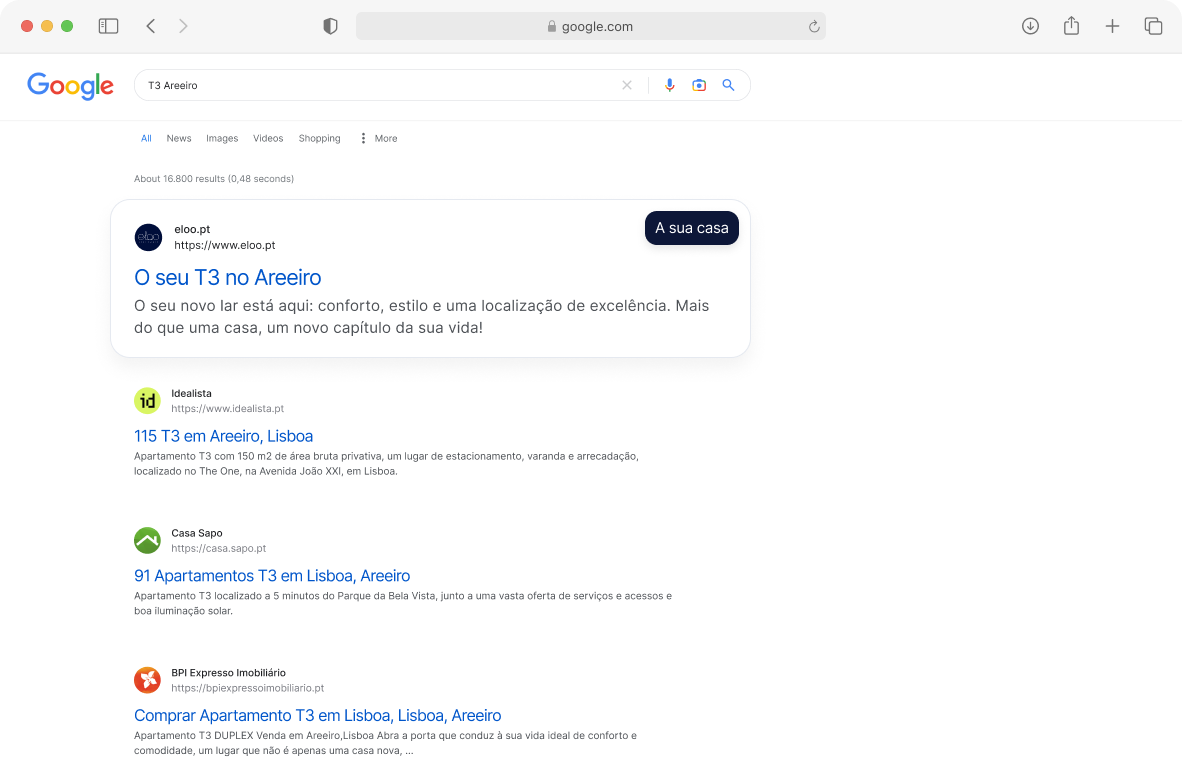The width and height of the screenshot is (1182, 784).
Task: Click the Casa Sapo snippet about Bela Vista
Action: tap(403, 603)
